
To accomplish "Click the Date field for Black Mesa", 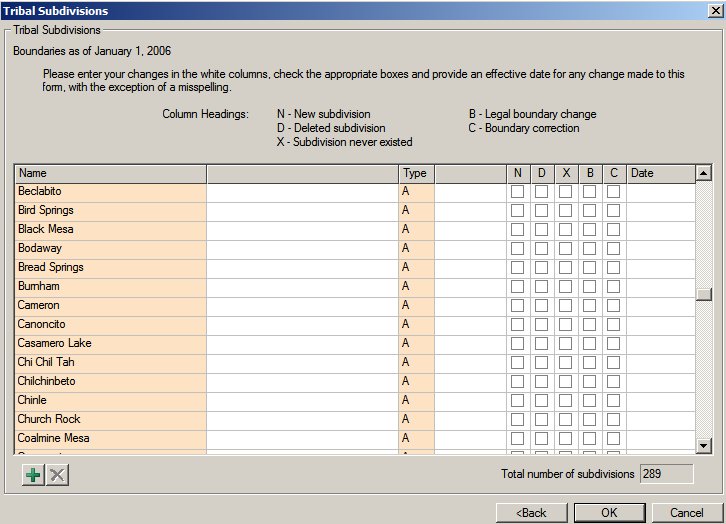I will (x=659, y=230).
